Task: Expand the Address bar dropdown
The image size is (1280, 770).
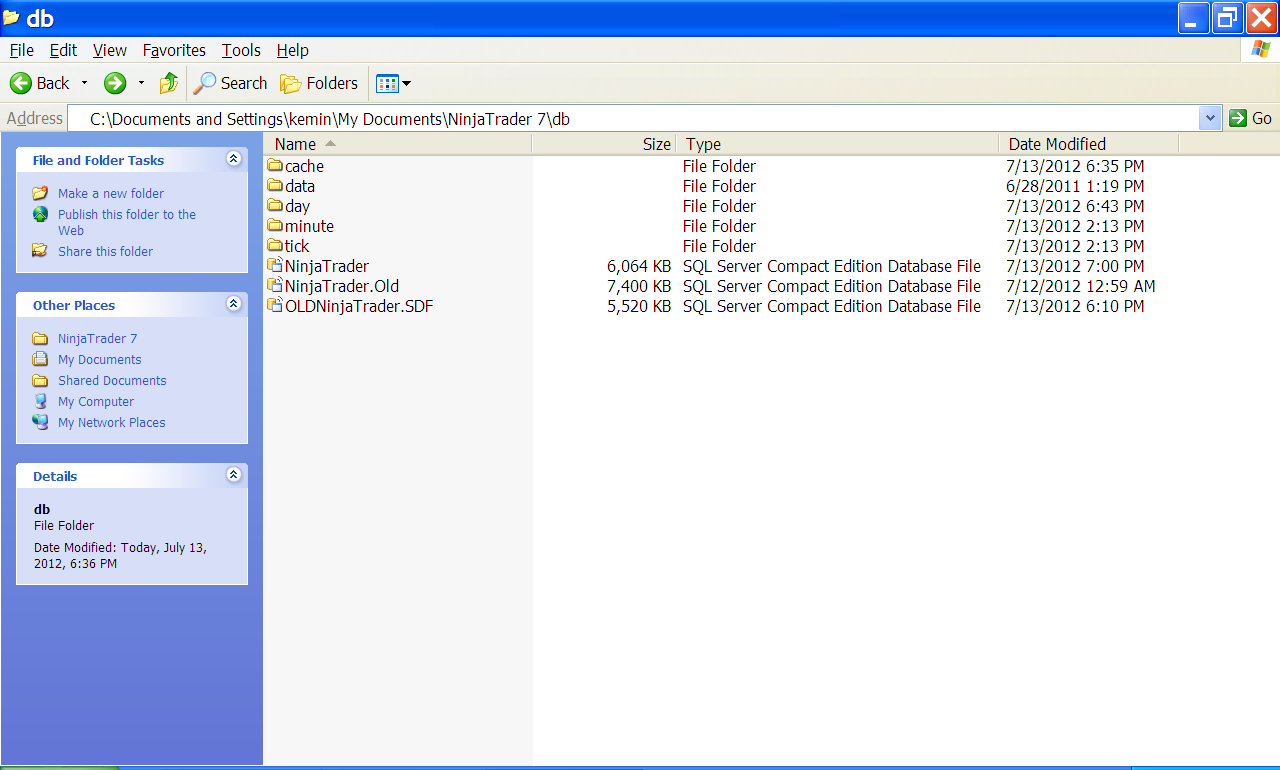Action: (1211, 118)
